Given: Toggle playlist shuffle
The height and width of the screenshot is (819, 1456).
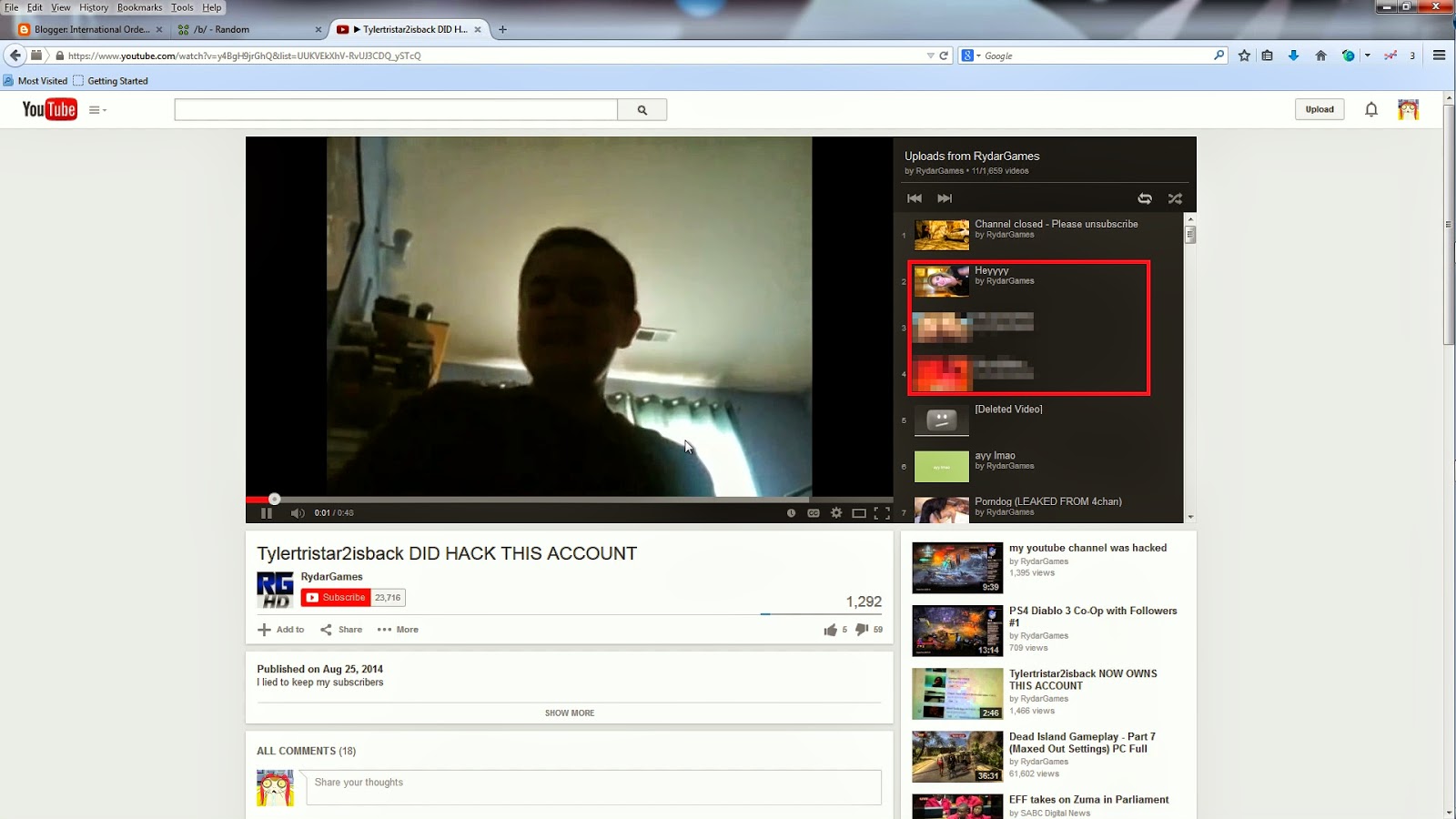Looking at the screenshot, I should tap(1175, 198).
